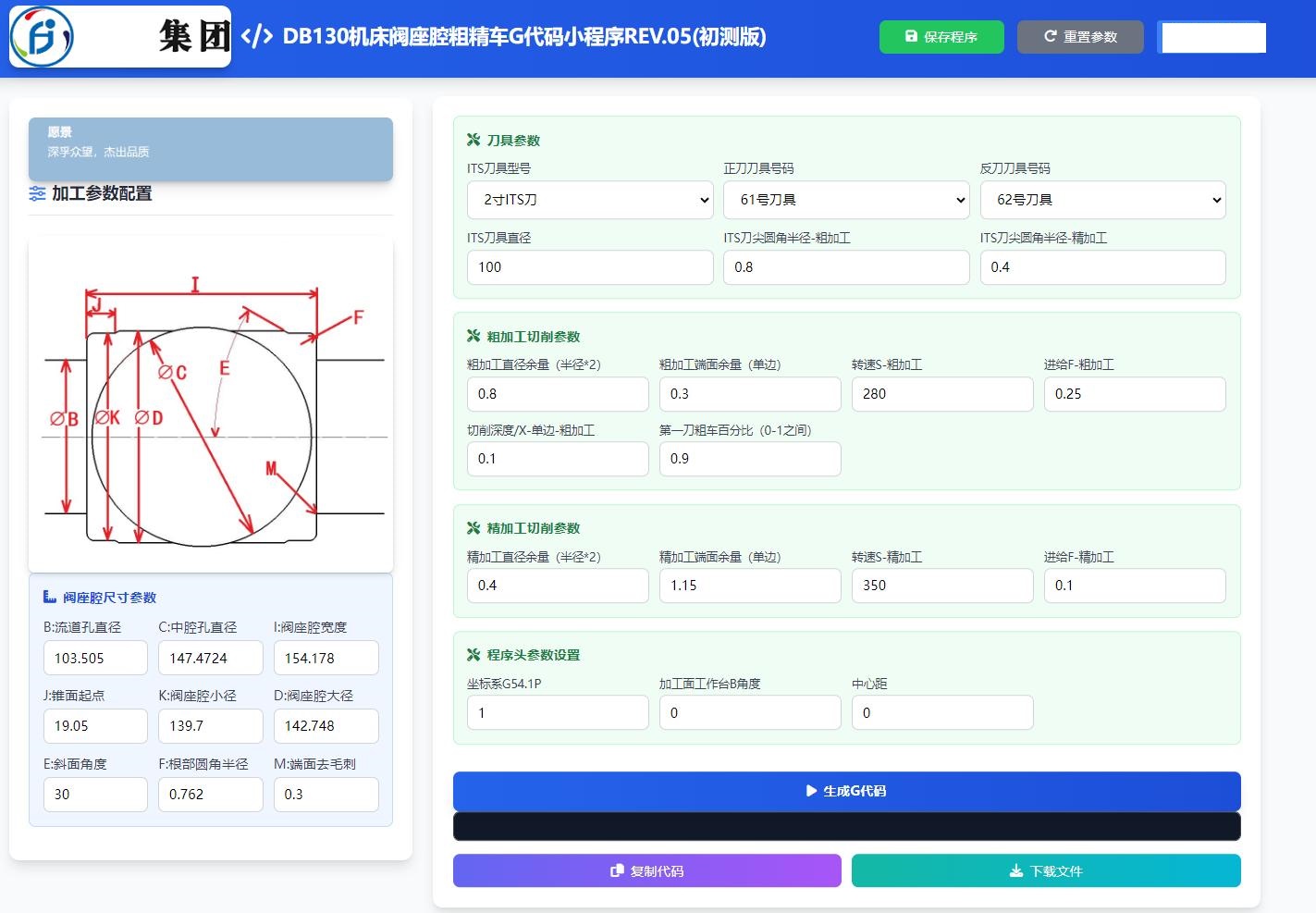1316x913 pixels.
Task: Click the 第一刀粗车百分比 input field
Action: [750, 459]
